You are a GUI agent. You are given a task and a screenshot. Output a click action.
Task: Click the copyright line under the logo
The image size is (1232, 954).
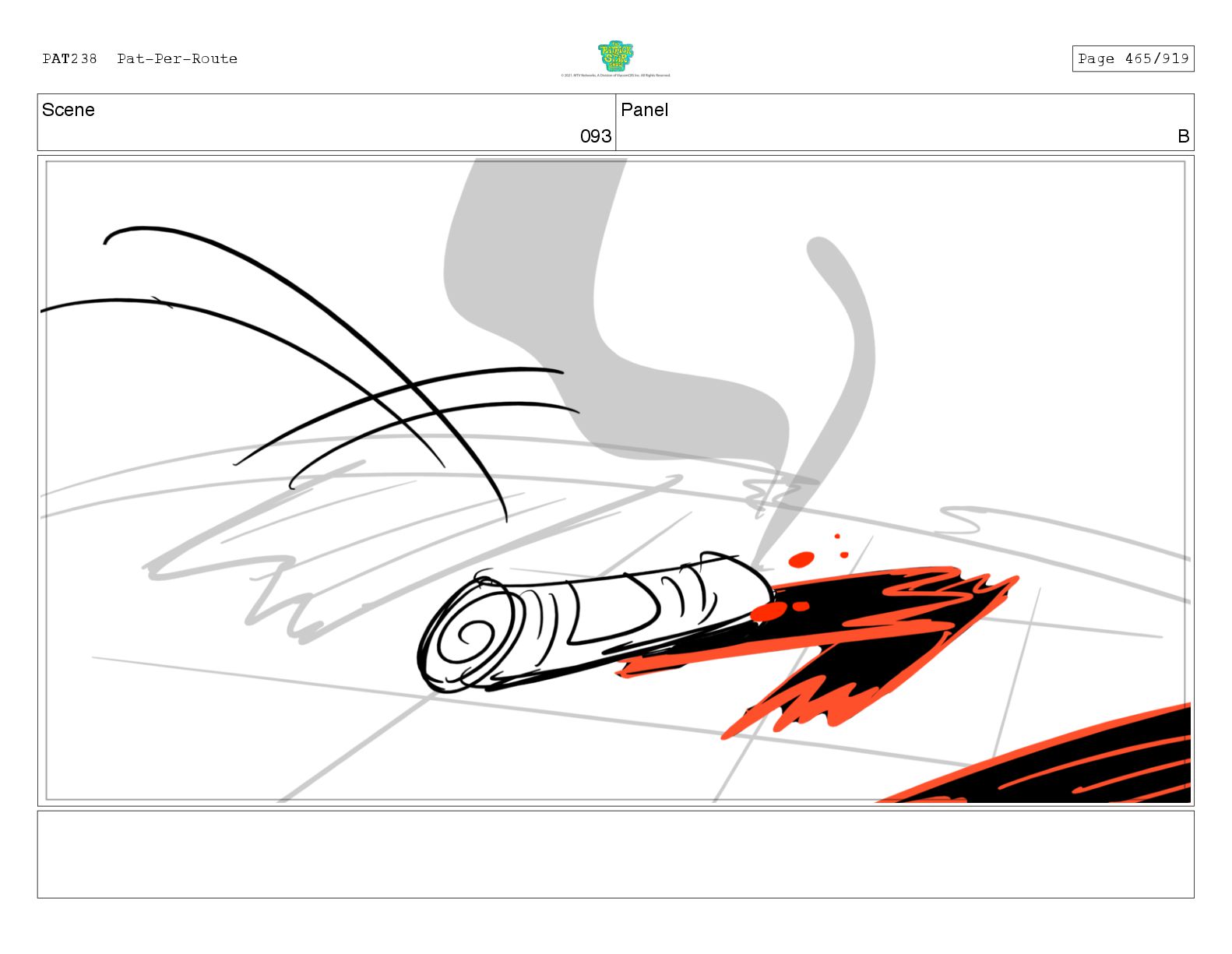(x=616, y=76)
